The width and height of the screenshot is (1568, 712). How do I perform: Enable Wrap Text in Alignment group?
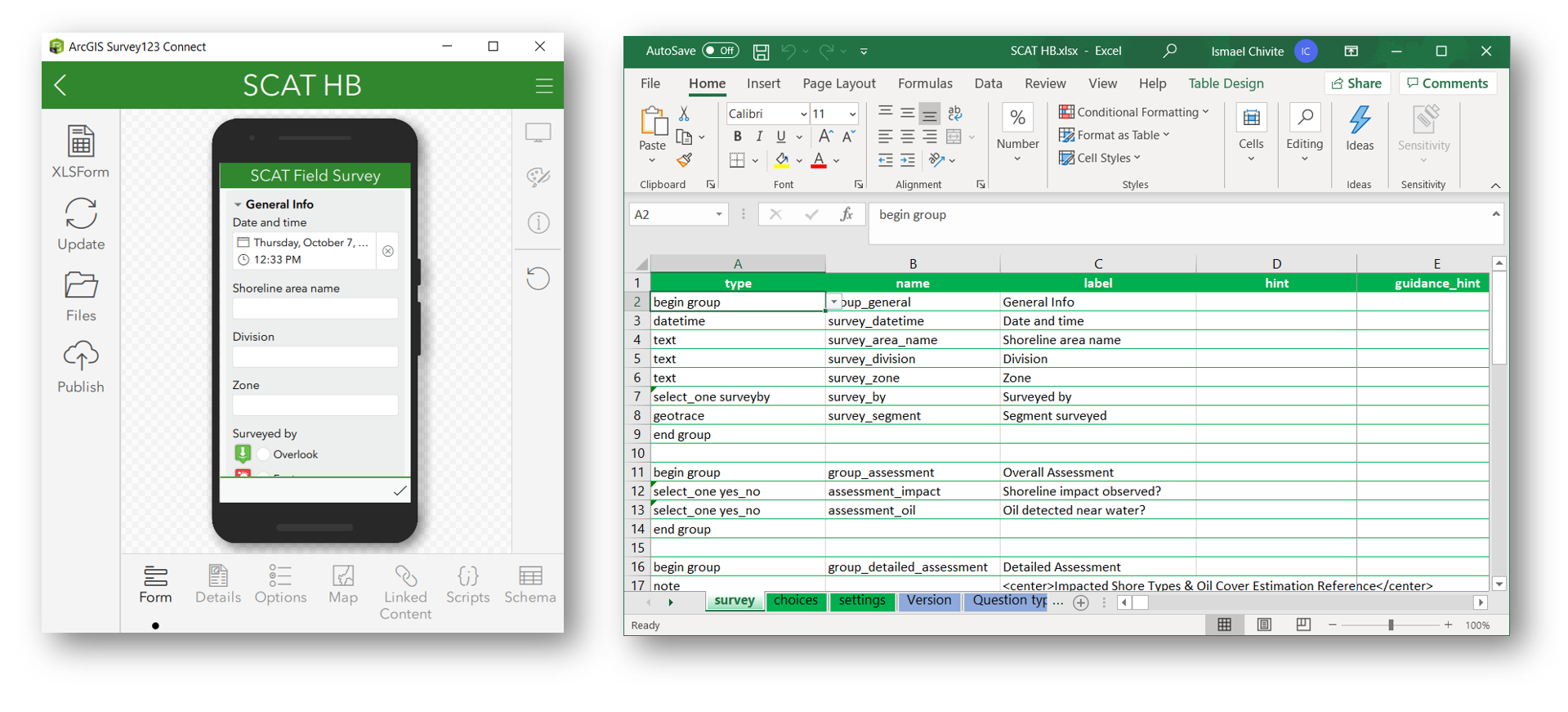(x=954, y=113)
